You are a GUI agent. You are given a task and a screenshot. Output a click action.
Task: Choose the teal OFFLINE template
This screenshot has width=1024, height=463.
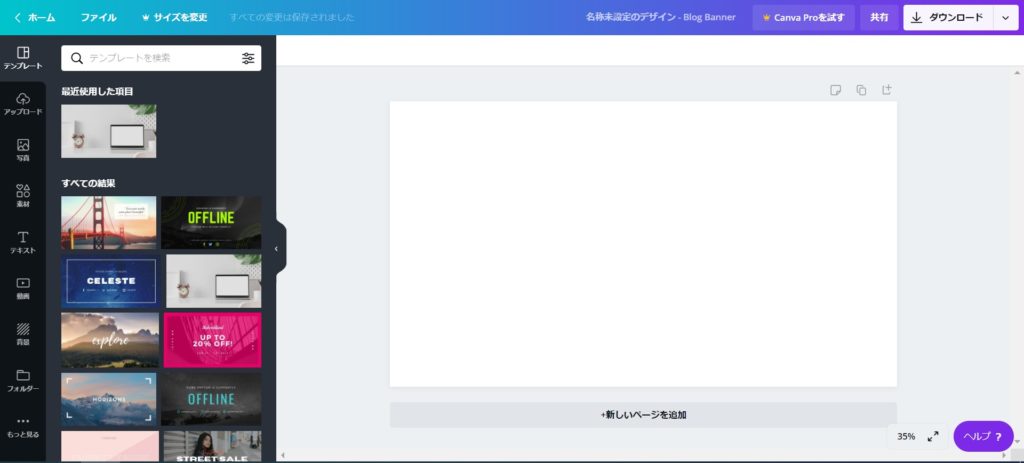tap(211, 399)
